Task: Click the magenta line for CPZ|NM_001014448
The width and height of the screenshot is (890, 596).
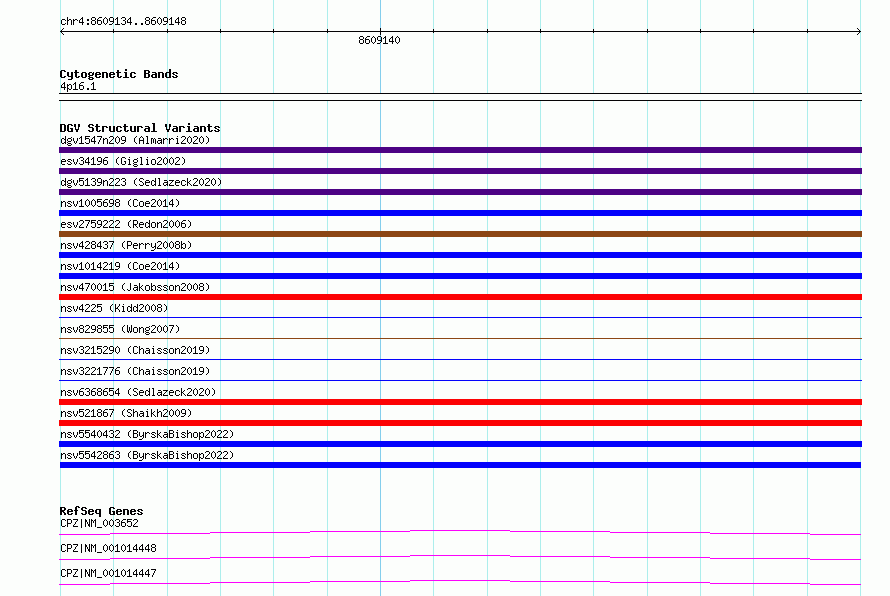Action: [460, 557]
